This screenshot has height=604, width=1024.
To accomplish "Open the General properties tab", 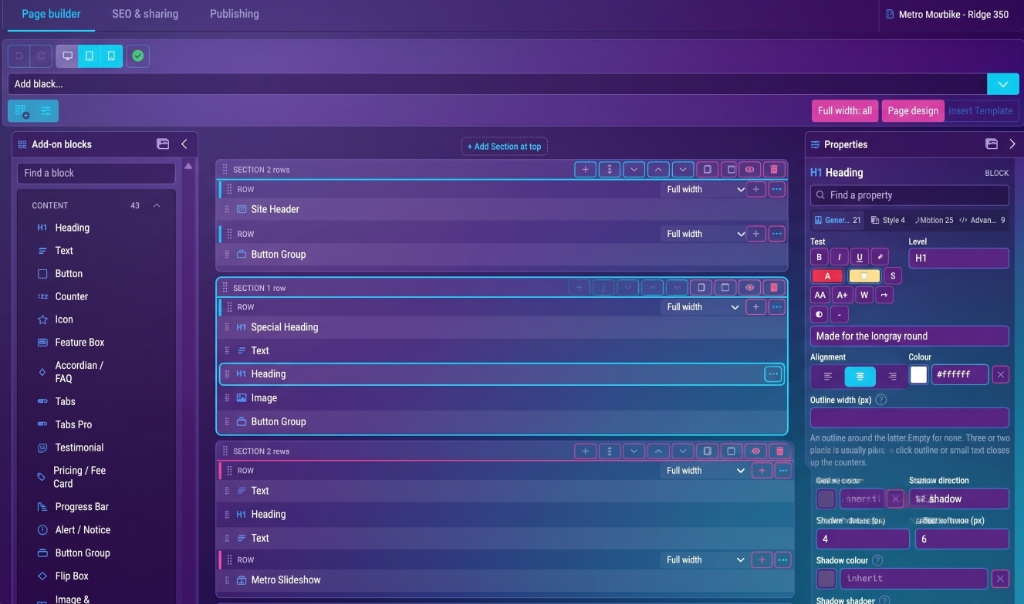I will point(837,220).
